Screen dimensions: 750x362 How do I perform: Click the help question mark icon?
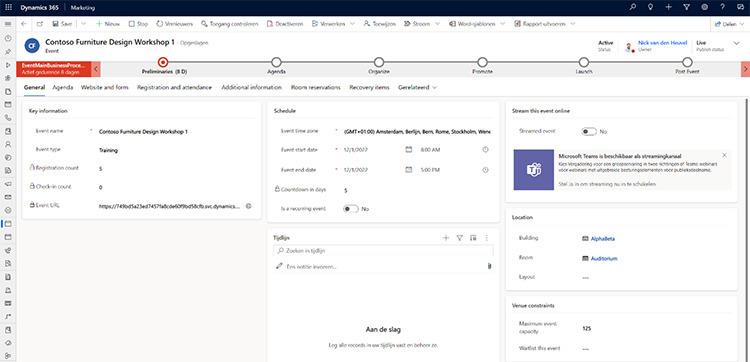(723, 8)
